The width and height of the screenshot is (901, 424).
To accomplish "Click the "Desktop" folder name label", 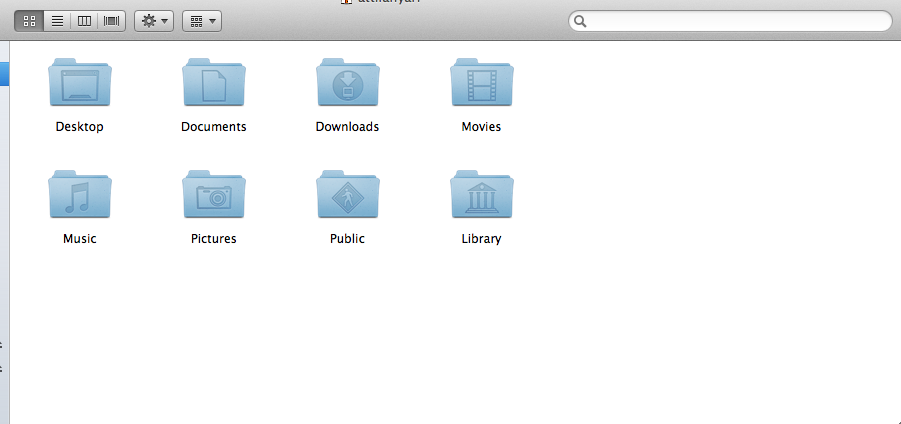I will point(79,127).
